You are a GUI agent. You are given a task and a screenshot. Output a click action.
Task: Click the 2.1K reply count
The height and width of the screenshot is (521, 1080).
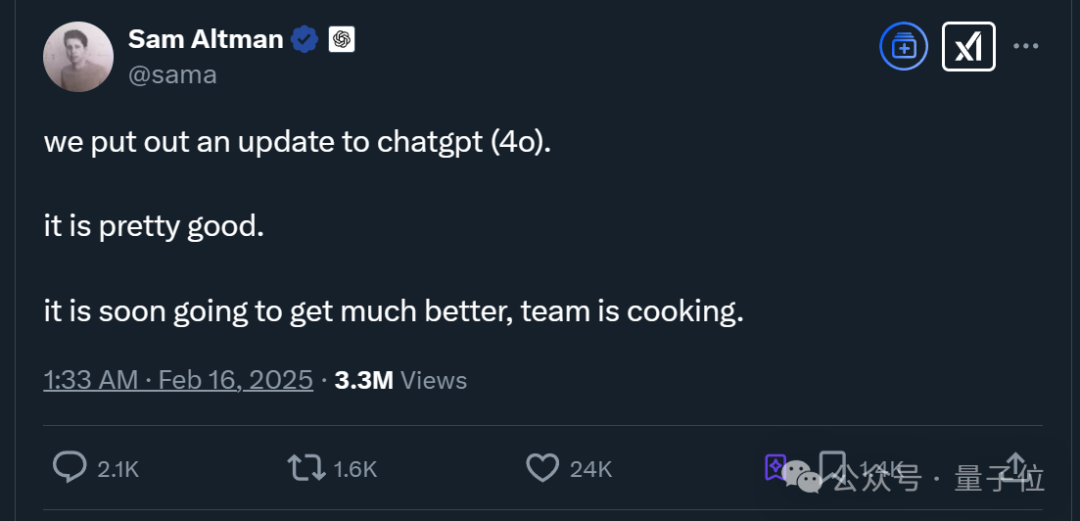click(118, 469)
